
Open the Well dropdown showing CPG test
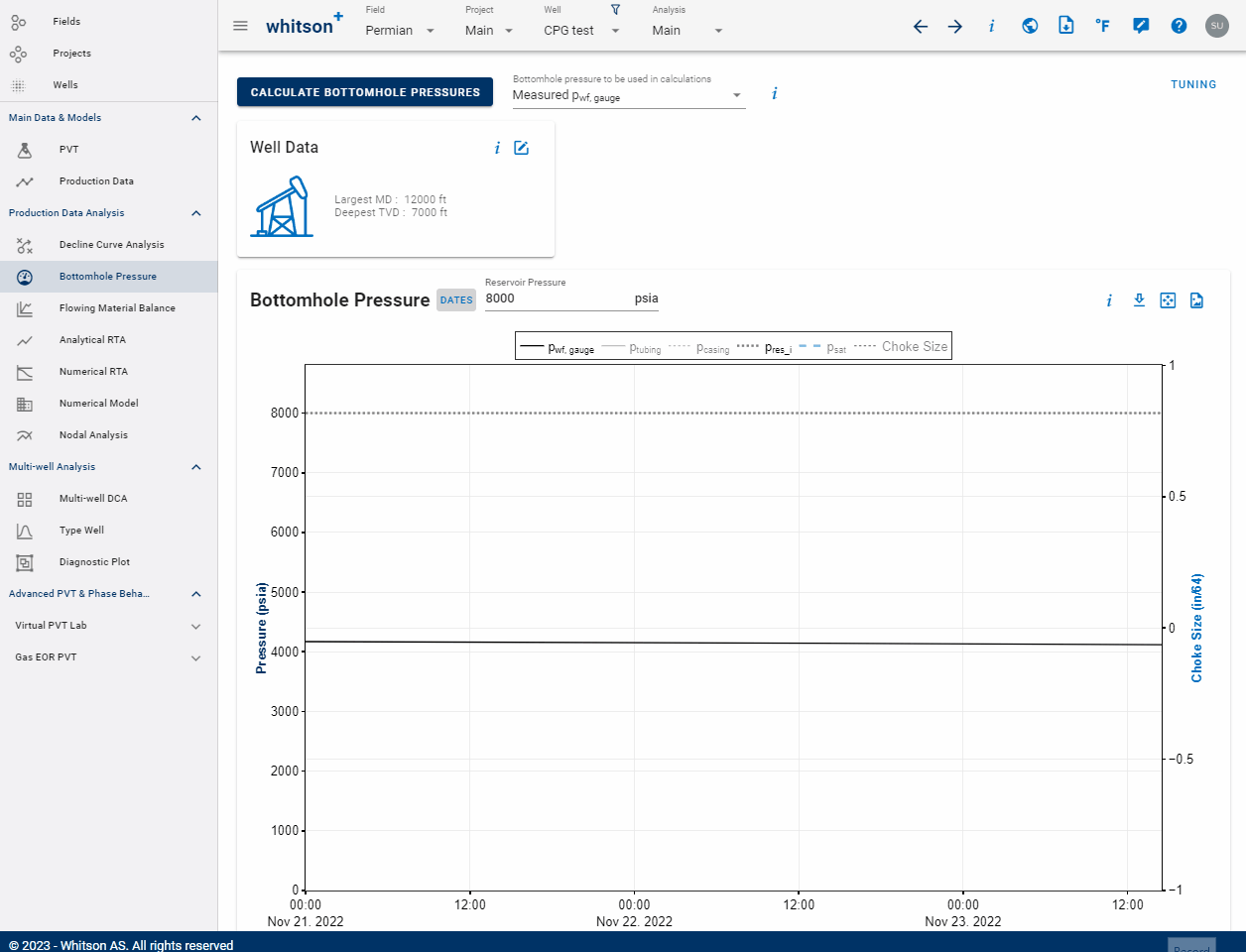[582, 31]
